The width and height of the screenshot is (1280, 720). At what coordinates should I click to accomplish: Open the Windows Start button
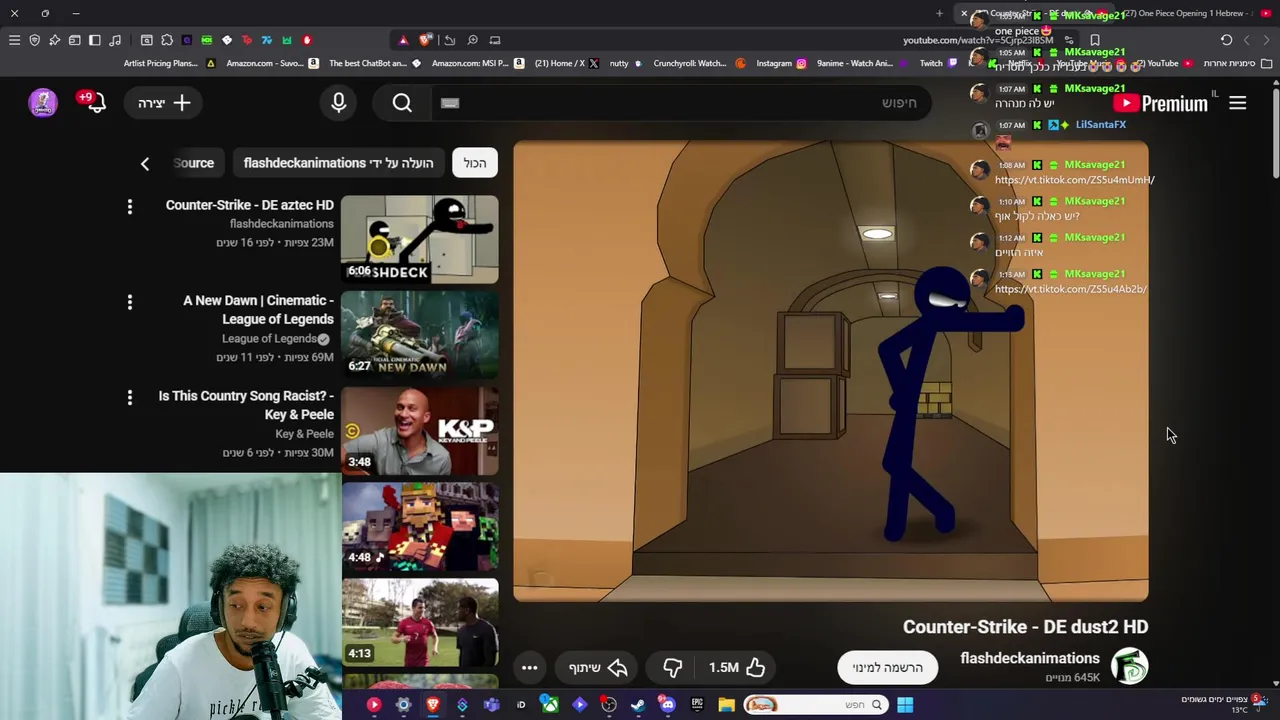tap(904, 705)
